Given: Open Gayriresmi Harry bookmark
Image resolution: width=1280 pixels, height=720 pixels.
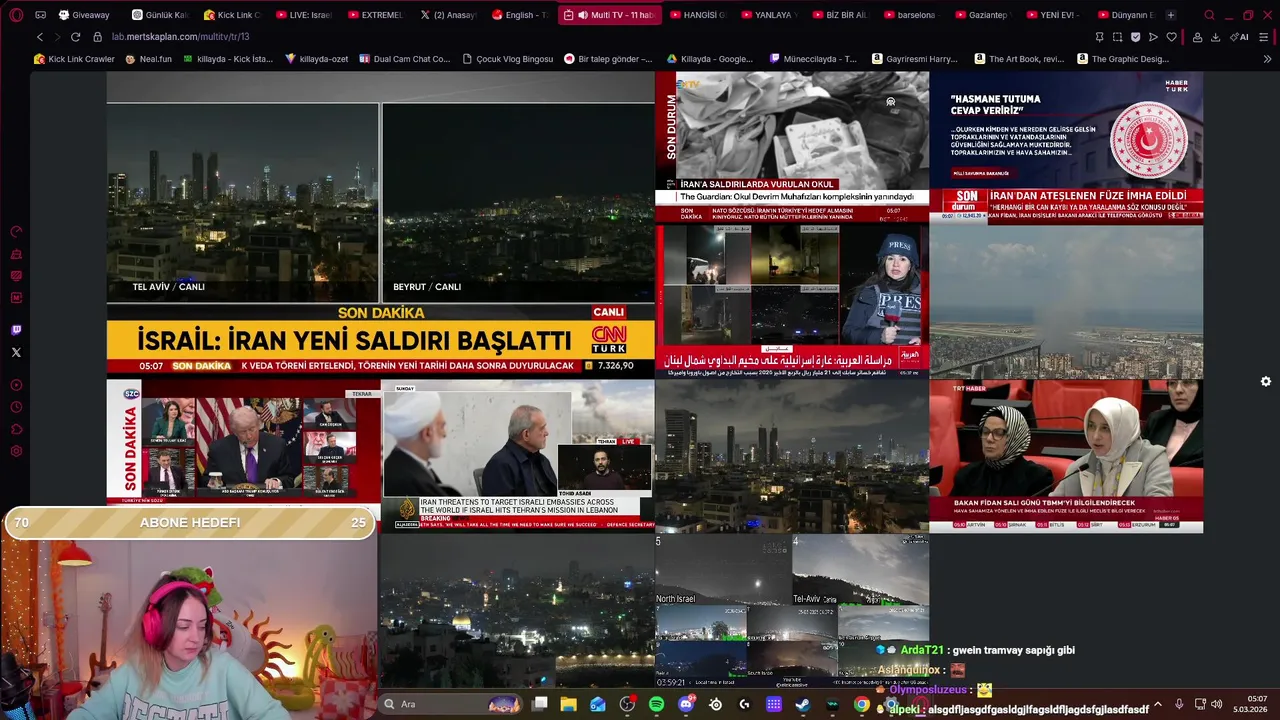Looking at the screenshot, I should point(914,59).
